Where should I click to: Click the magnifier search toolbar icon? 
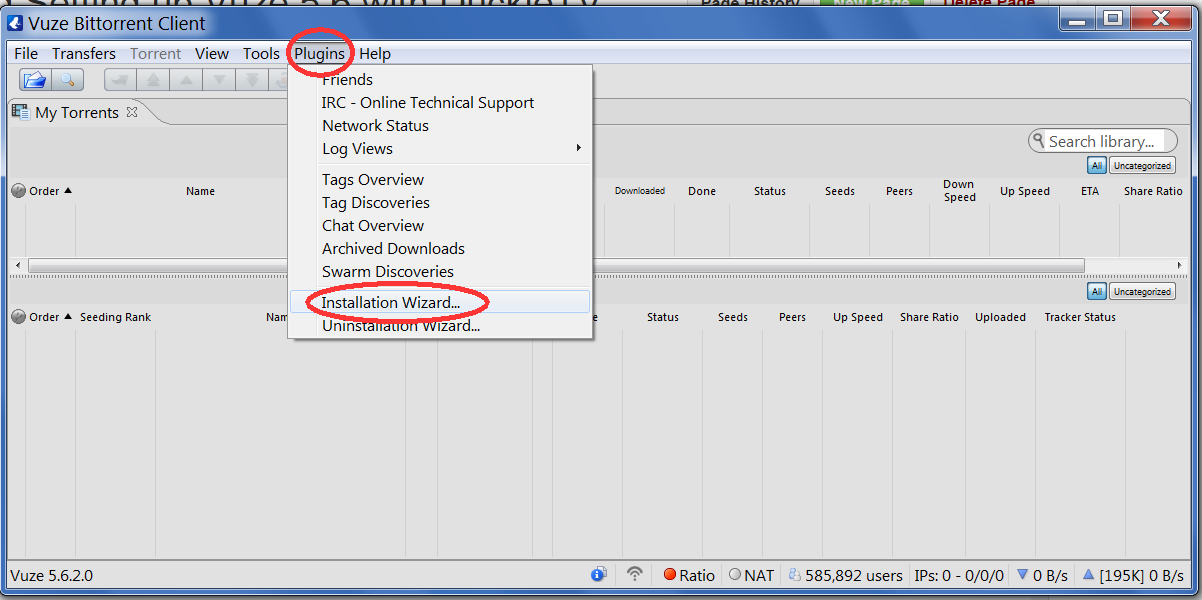(67, 80)
